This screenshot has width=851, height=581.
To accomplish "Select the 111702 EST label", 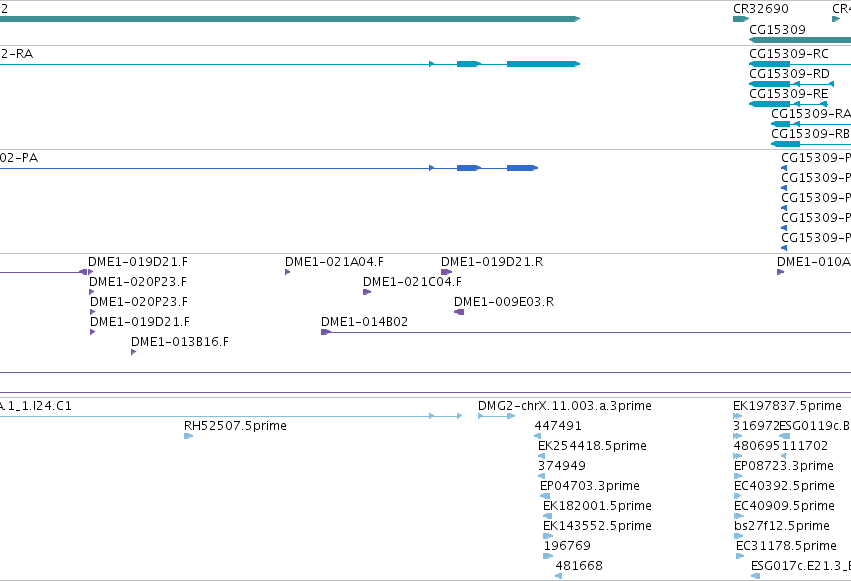I will pos(805,446).
